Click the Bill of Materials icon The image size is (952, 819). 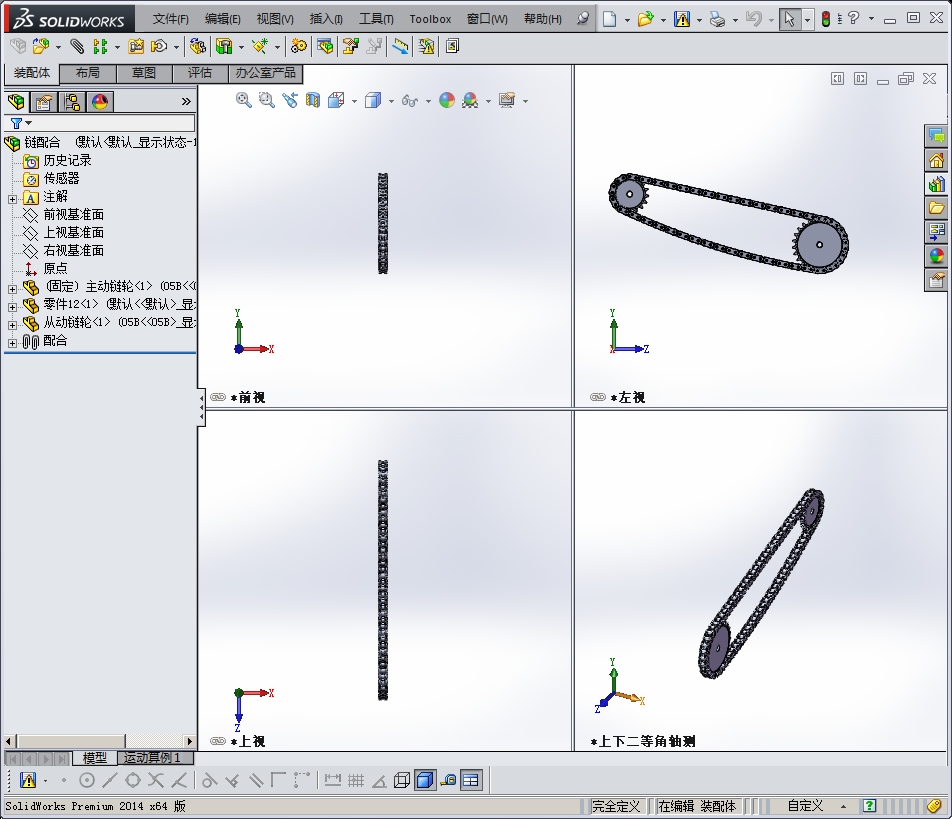[x=325, y=46]
